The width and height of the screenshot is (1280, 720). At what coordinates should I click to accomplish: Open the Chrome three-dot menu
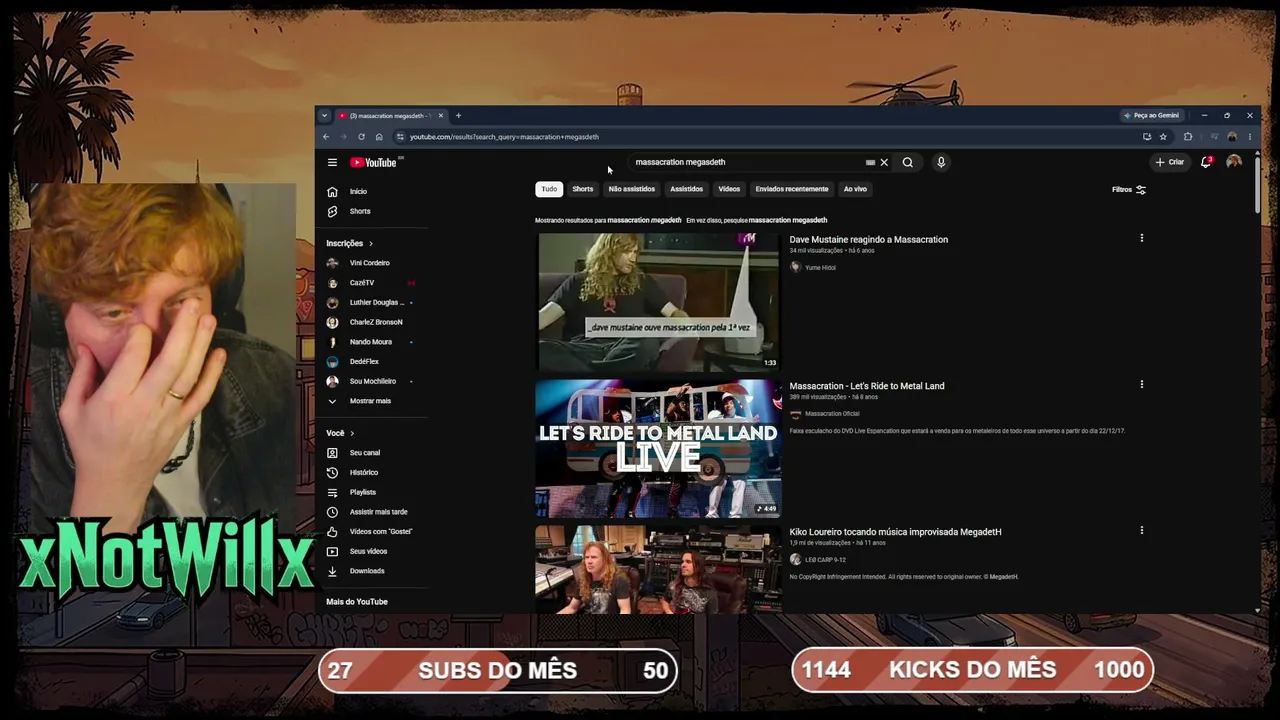[1249, 137]
